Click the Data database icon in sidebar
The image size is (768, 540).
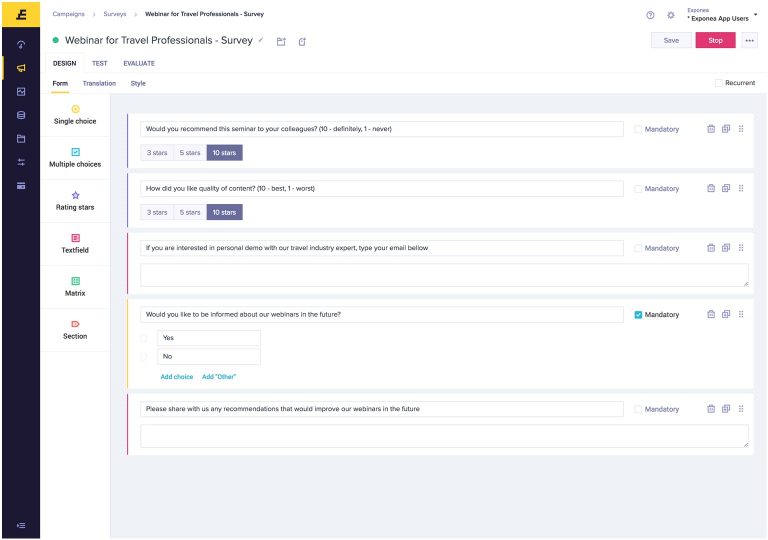[x=21, y=114]
